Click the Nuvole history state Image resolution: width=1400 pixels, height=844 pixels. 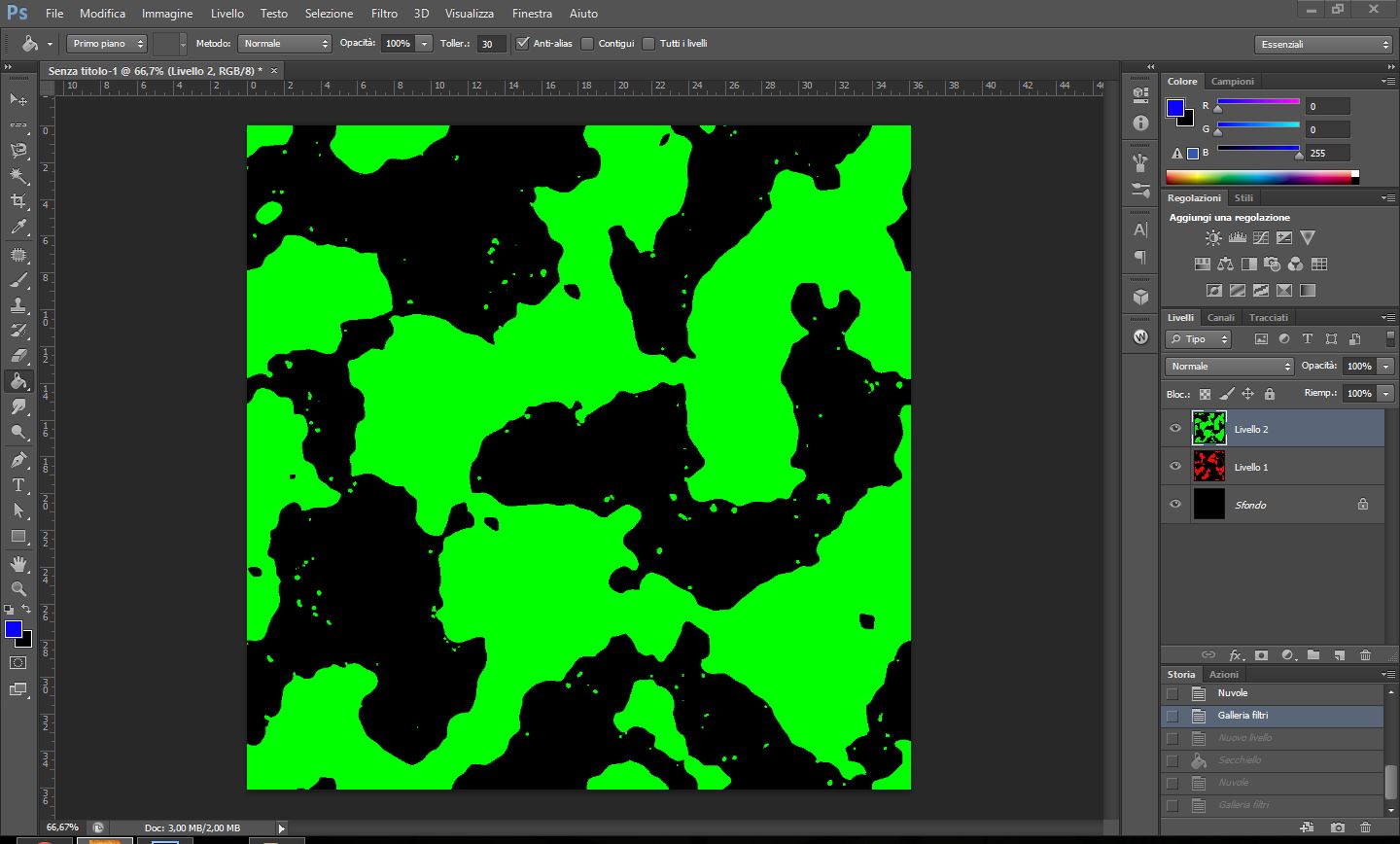(1233, 693)
